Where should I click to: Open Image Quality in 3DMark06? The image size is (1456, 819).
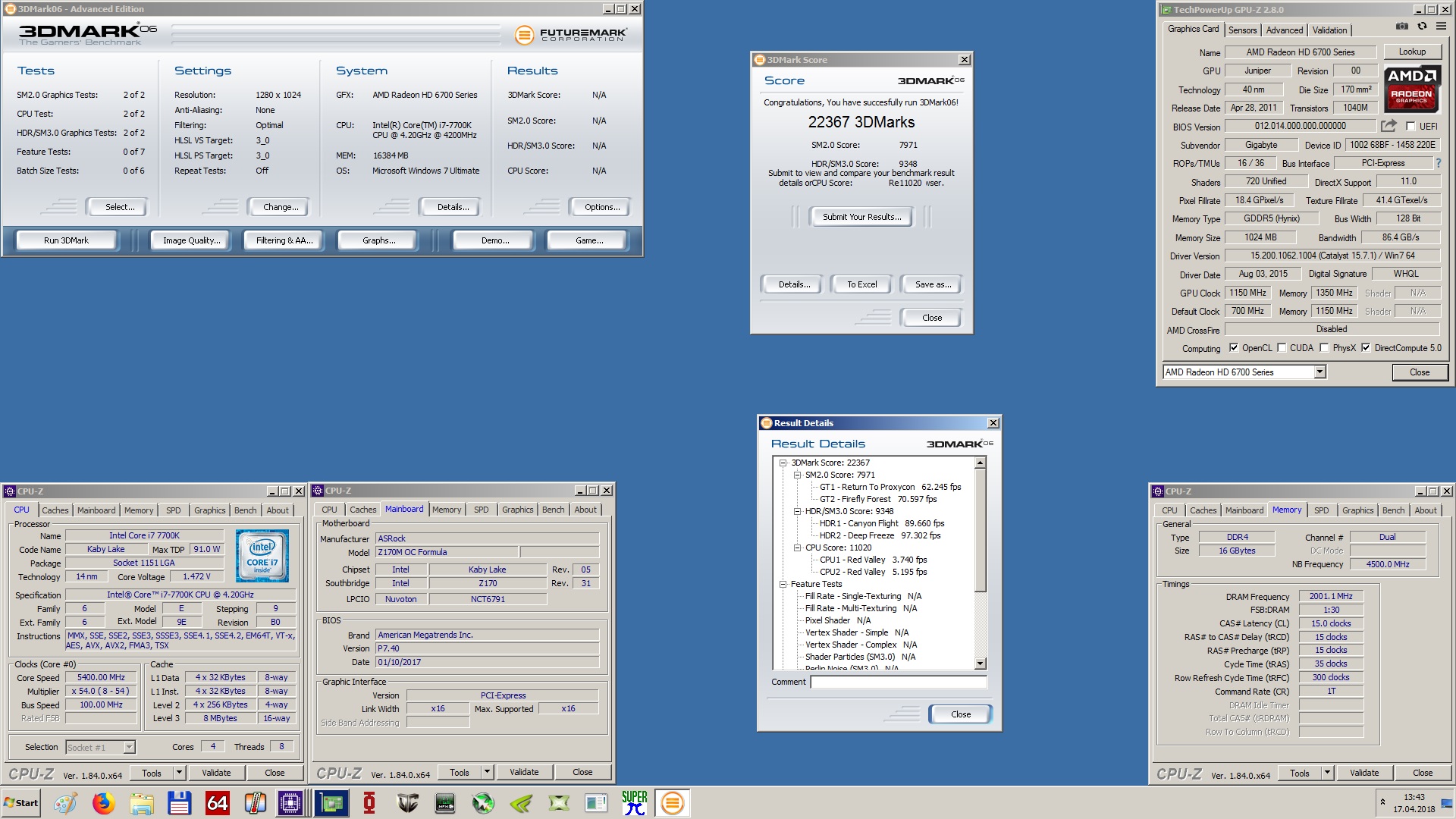[x=192, y=240]
